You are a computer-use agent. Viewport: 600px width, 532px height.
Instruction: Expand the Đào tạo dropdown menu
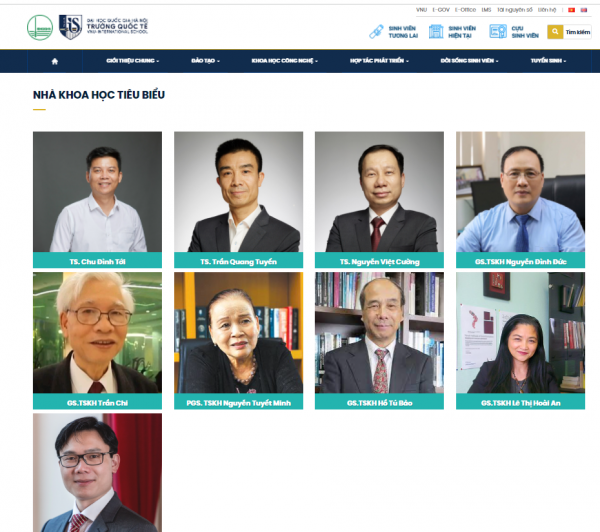pyautogui.click(x=205, y=61)
